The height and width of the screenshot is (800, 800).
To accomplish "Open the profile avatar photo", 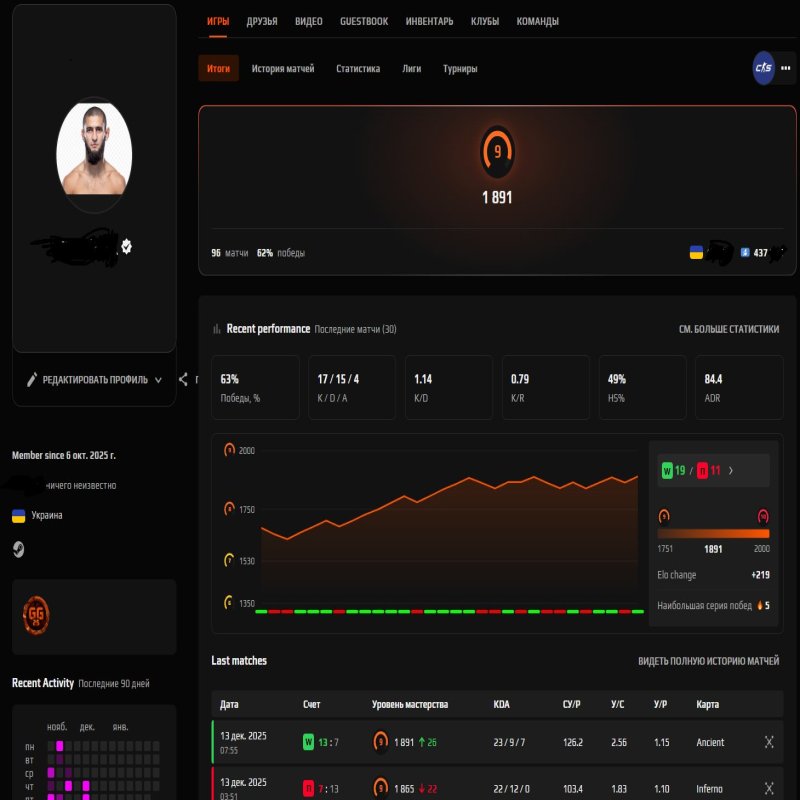I will tap(94, 152).
